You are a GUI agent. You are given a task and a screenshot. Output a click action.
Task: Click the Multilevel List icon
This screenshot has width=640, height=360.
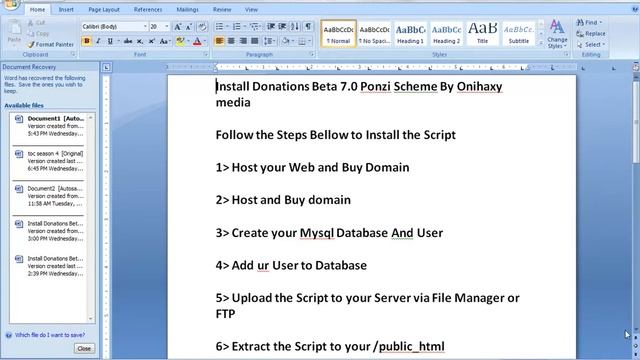tap(254, 27)
